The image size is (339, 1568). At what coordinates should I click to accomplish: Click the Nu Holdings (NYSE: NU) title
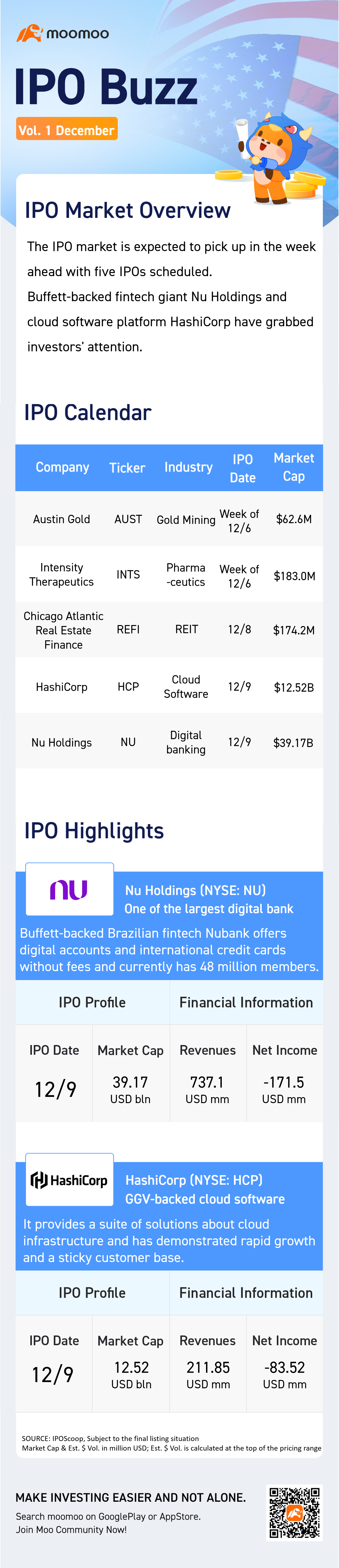point(195,890)
